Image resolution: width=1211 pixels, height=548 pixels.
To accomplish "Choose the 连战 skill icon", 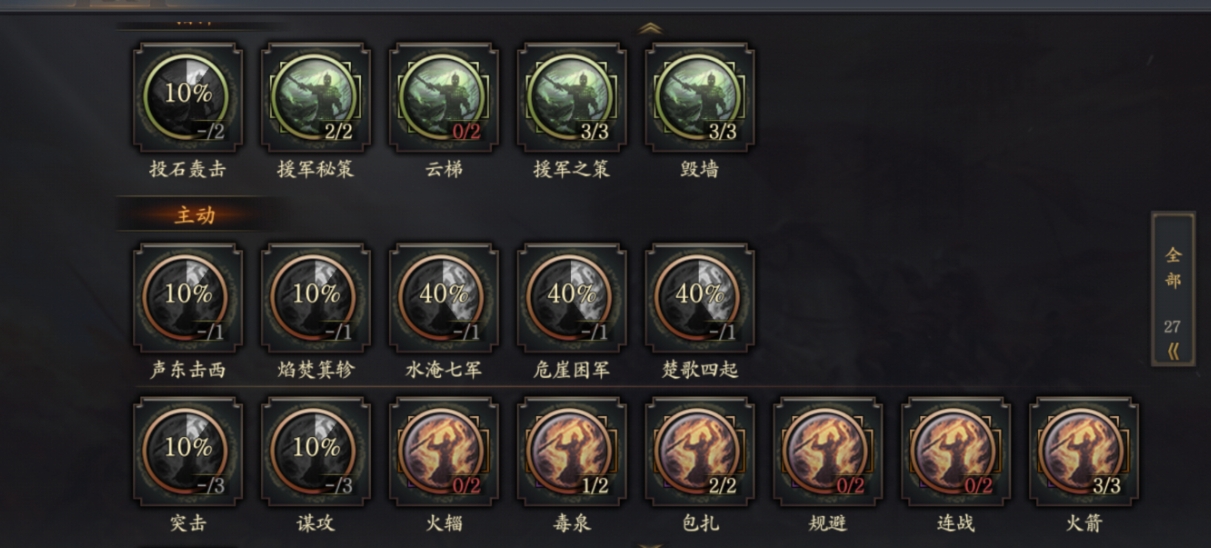I will [x=956, y=452].
